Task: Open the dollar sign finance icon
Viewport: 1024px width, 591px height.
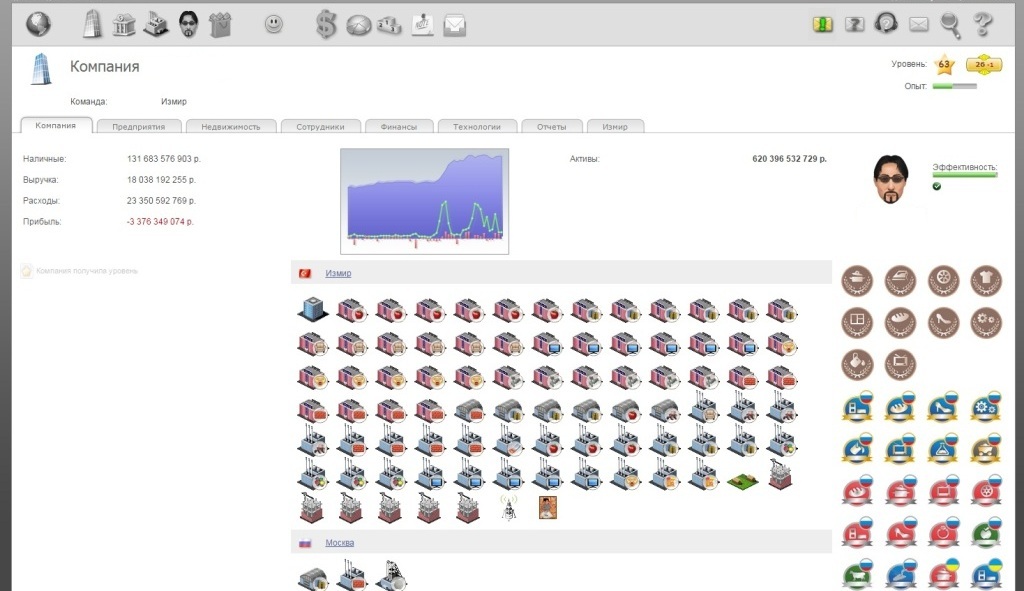Action: 326,24
